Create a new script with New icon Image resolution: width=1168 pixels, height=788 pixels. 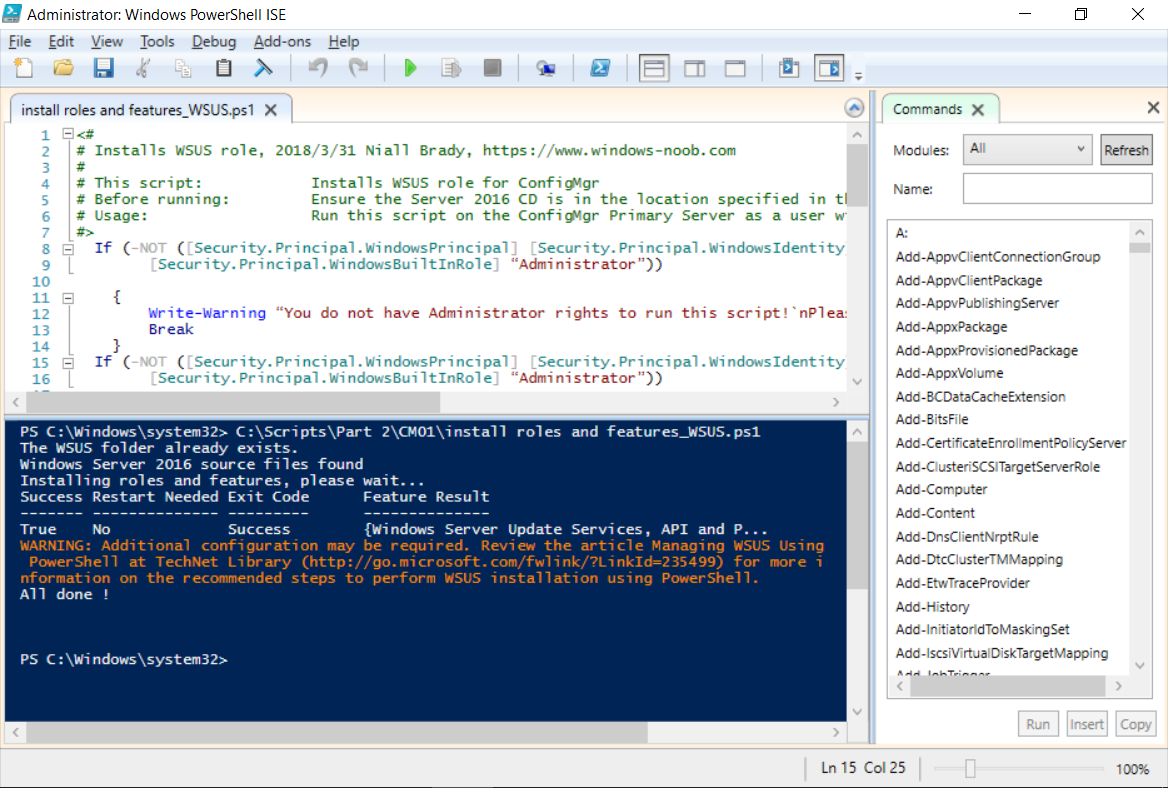point(24,69)
